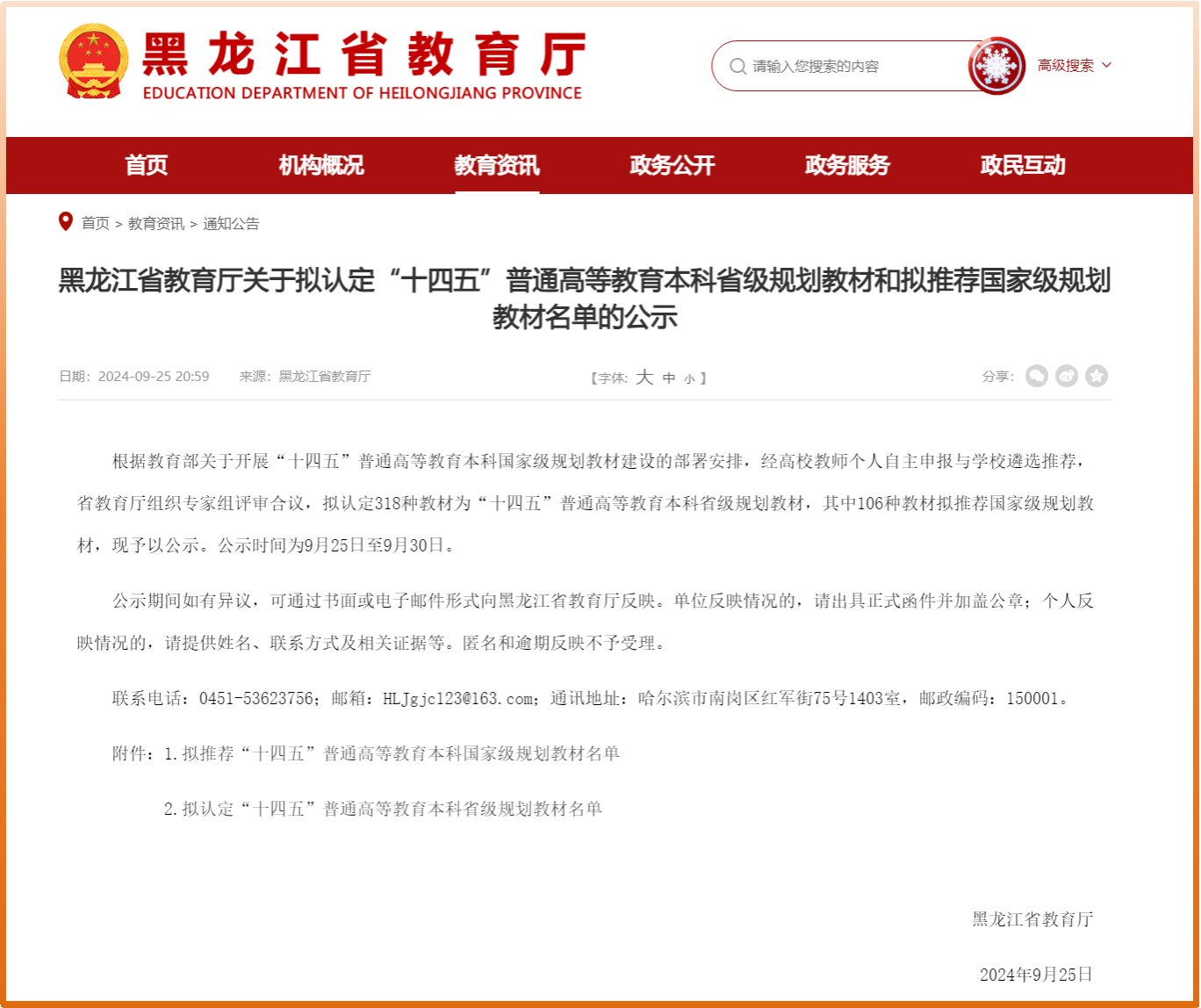Click the article headline text
This screenshot has height=1008, width=1201.
585,299
